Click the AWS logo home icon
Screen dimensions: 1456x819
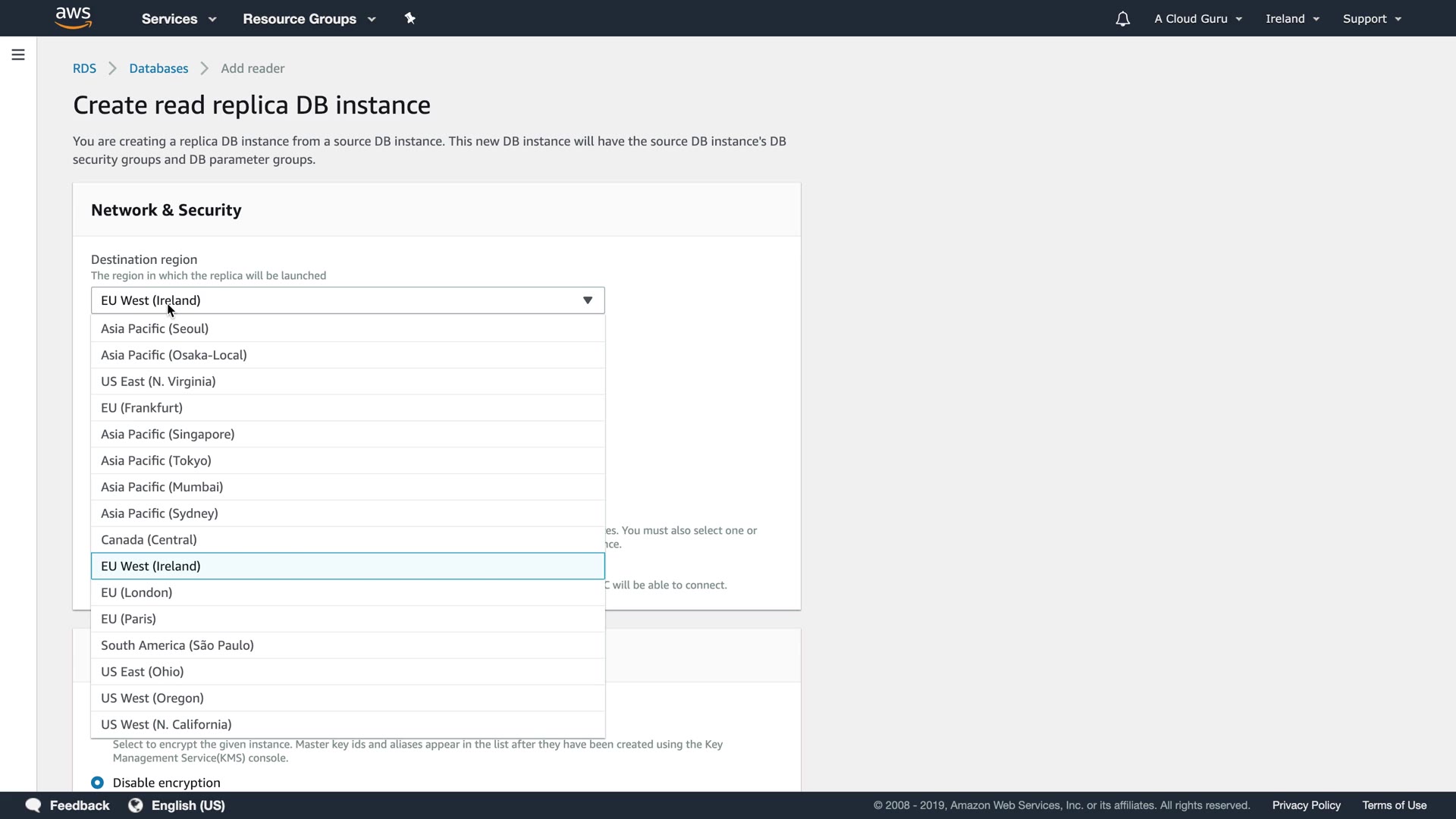point(74,17)
